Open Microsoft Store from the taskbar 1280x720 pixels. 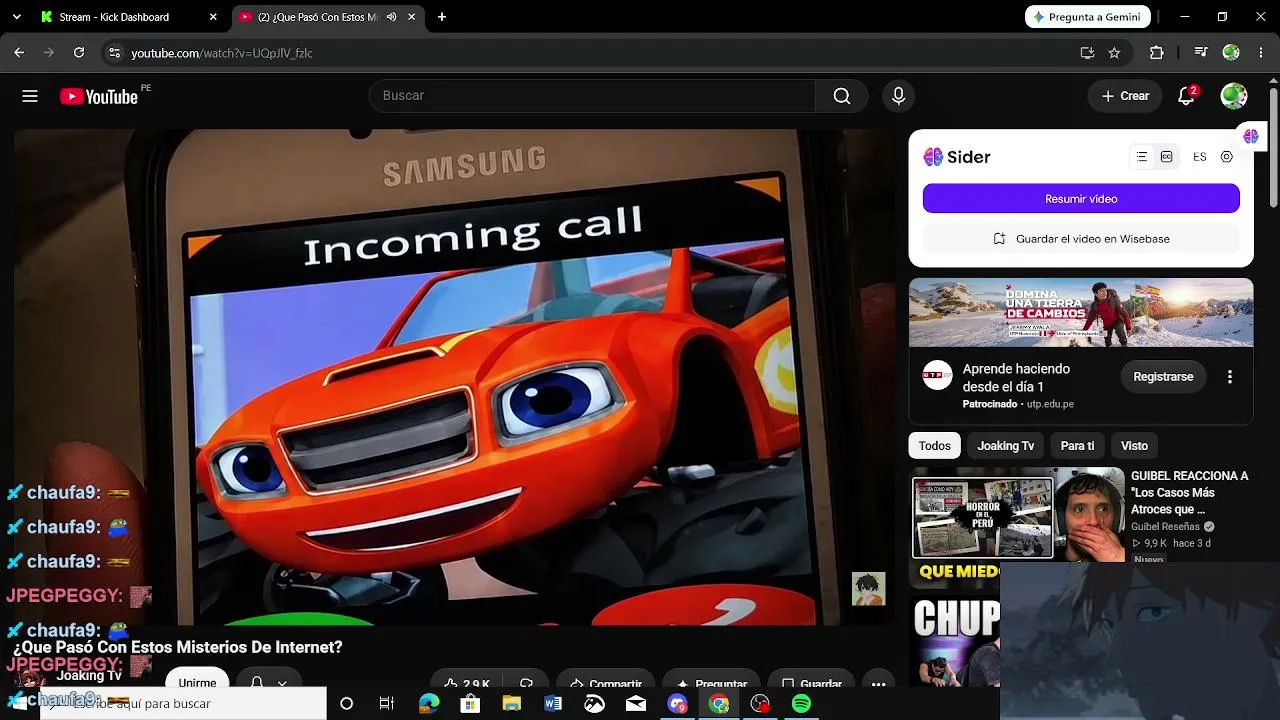[470, 704]
